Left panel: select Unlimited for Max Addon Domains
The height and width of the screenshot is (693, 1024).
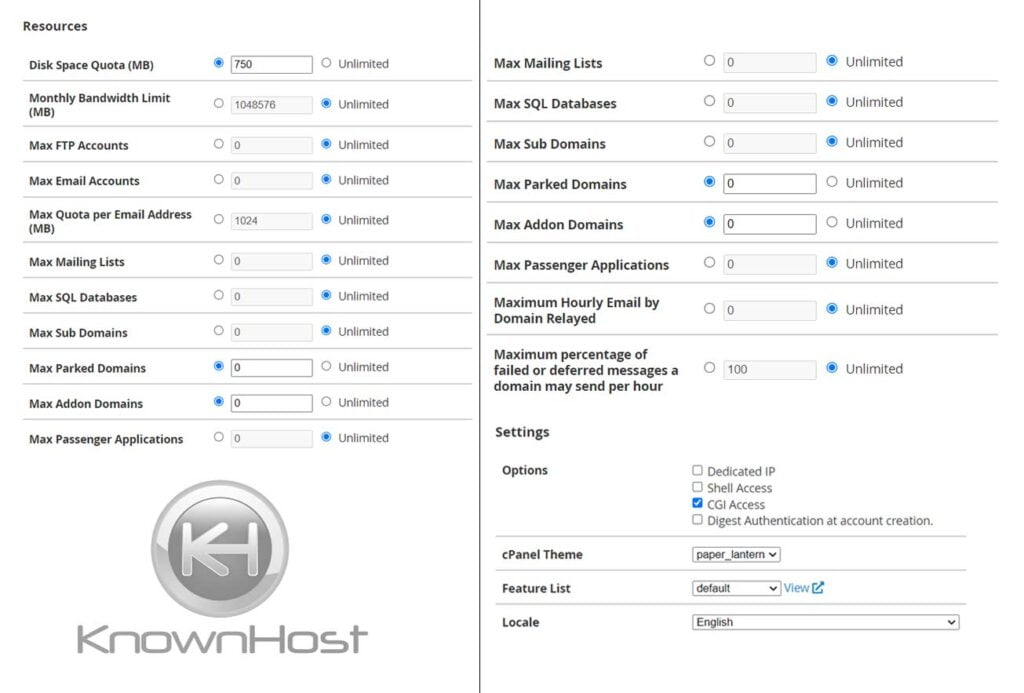tap(327, 402)
